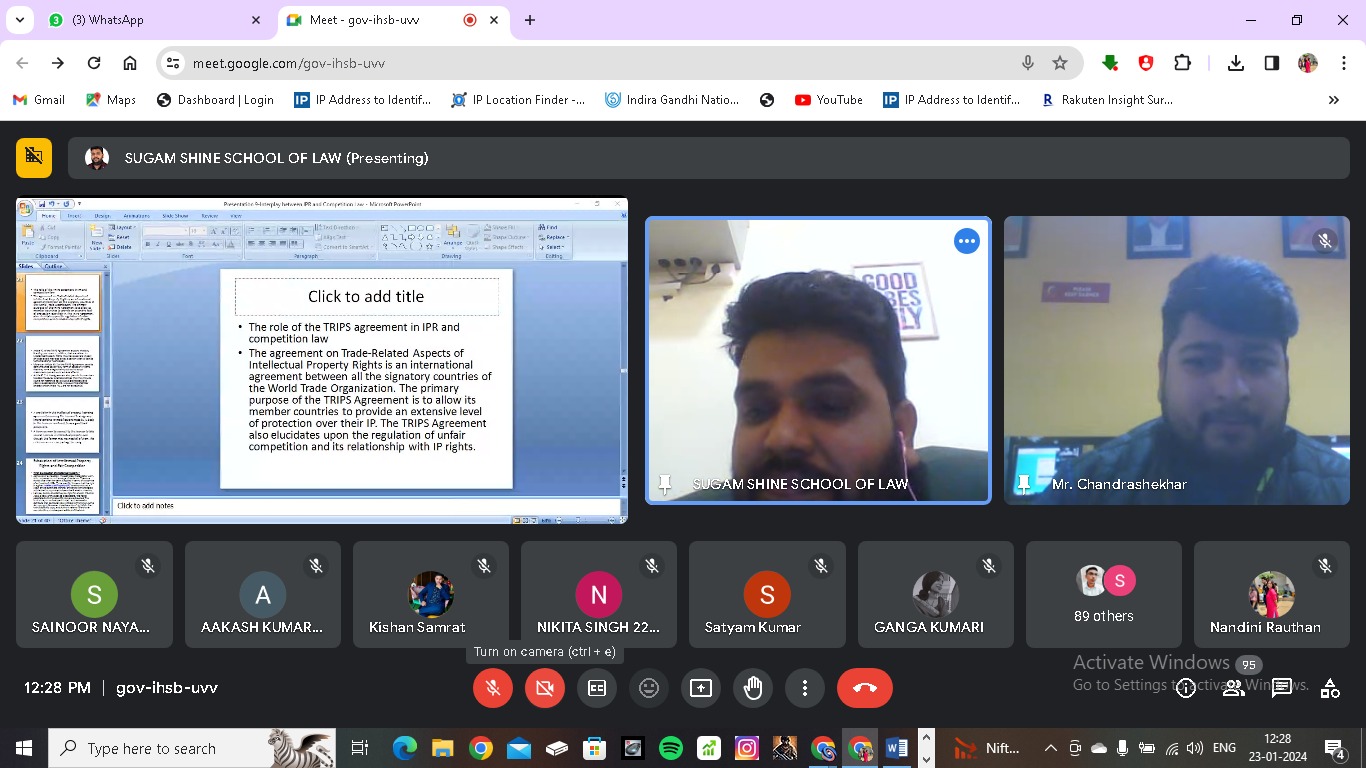Image resolution: width=1366 pixels, height=768 pixels.
Task: Open the chat with everyone panel
Action: pos(1282,688)
